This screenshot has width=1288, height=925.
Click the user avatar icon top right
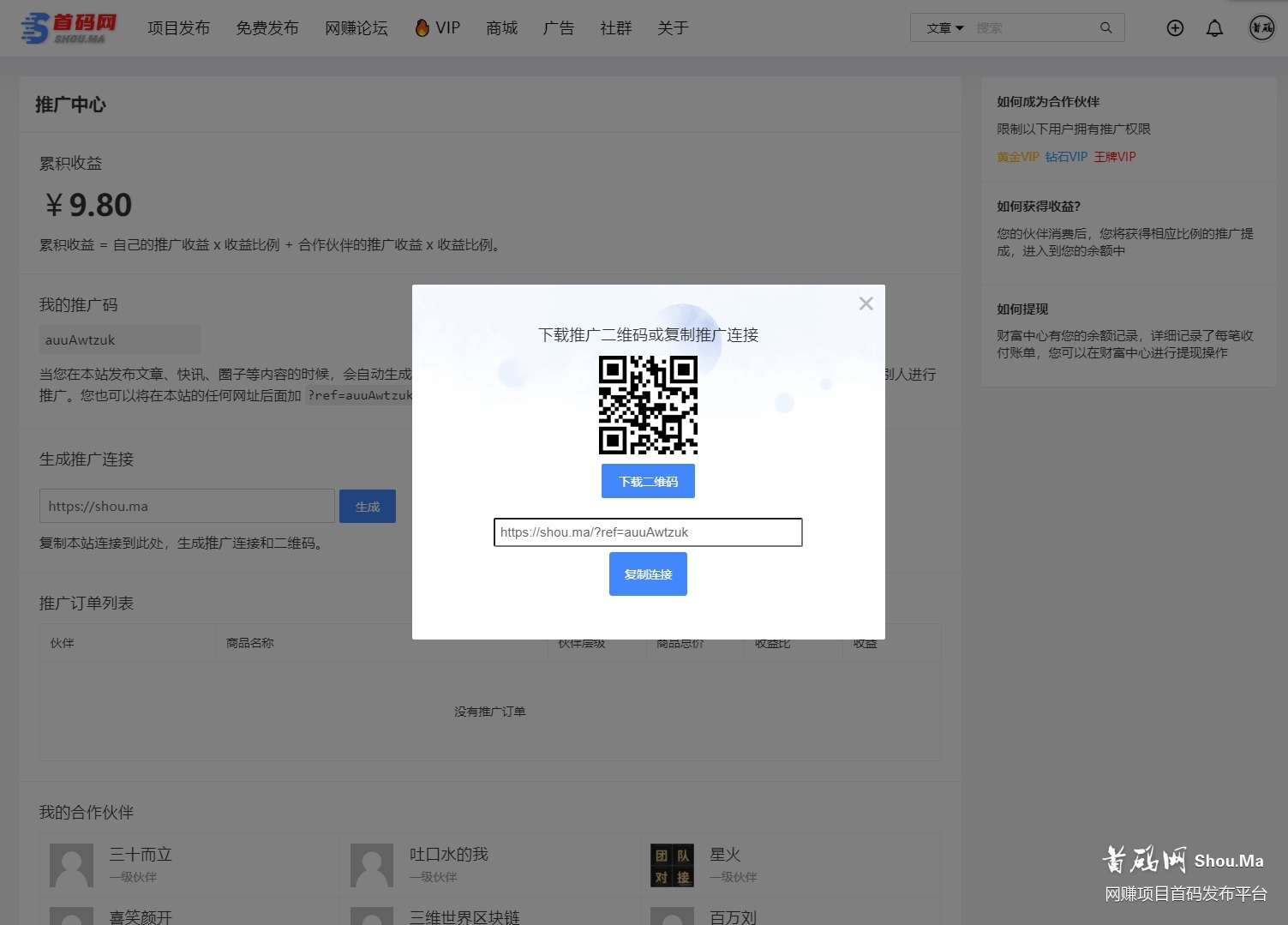[1261, 27]
